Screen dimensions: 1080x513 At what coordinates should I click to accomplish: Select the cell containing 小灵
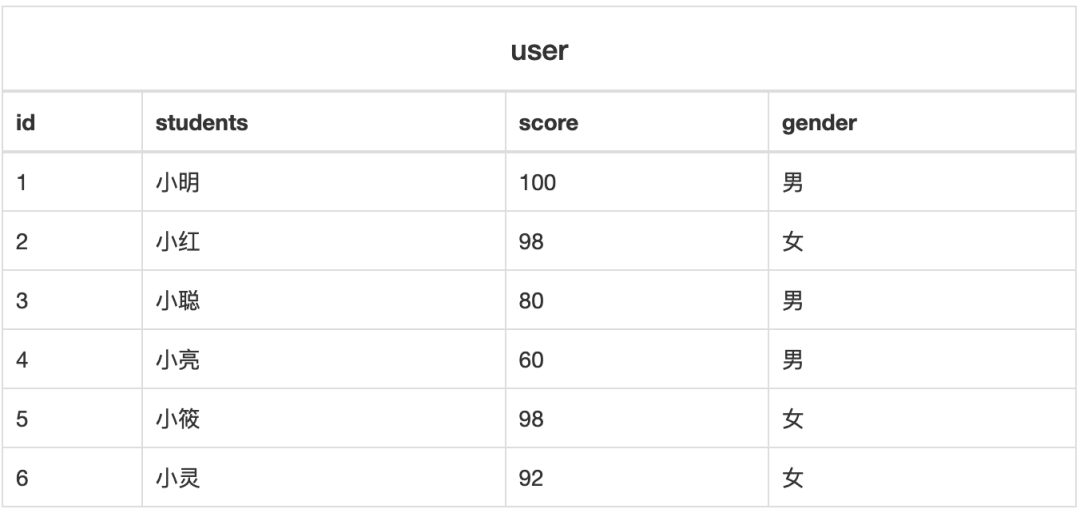point(178,478)
